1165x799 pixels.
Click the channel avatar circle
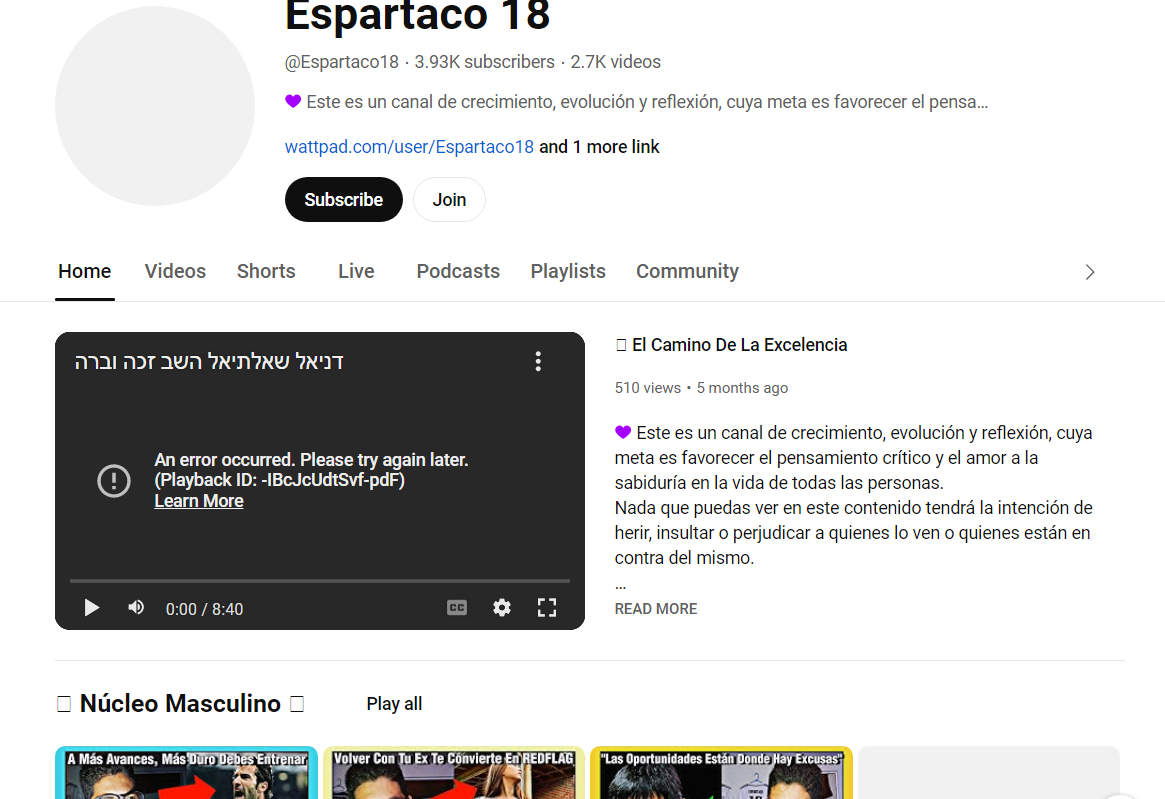(155, 106)
